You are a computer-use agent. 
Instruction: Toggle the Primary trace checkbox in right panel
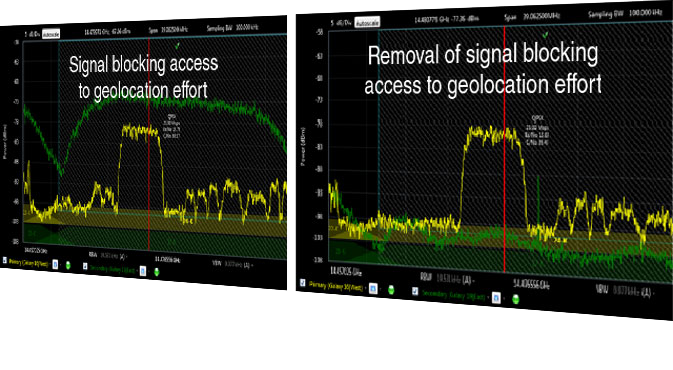303,283
